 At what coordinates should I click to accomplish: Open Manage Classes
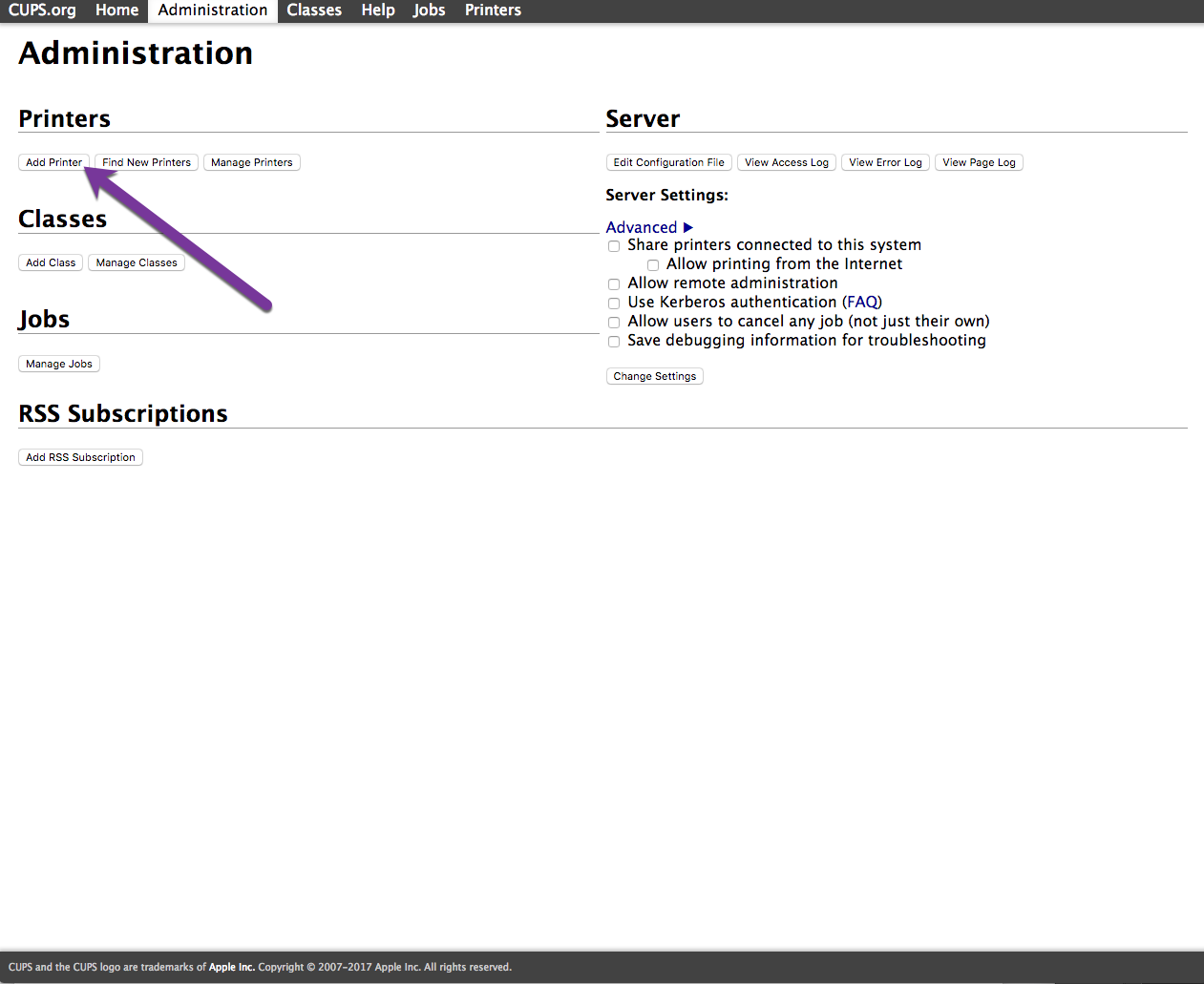137,262
